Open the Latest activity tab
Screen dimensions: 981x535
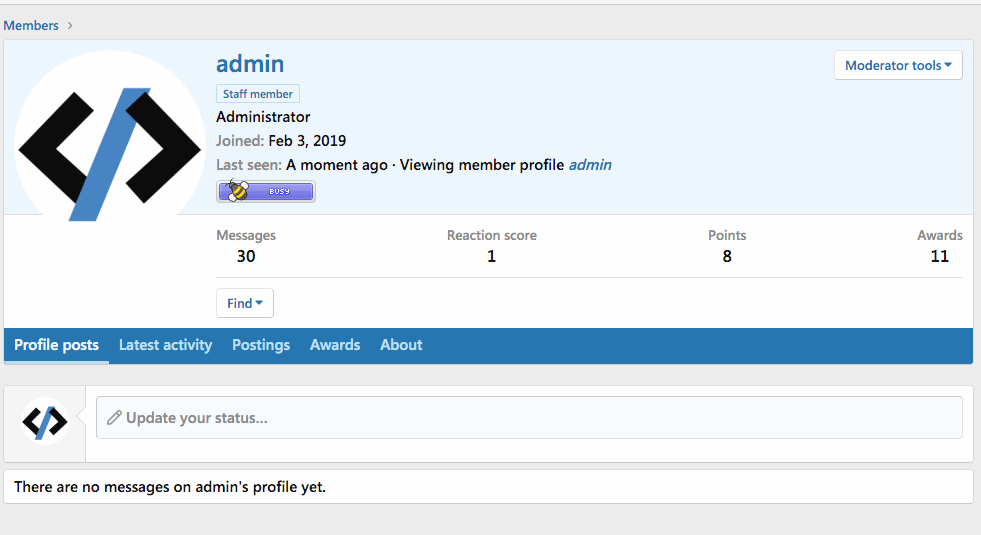[x=165, y=345]
